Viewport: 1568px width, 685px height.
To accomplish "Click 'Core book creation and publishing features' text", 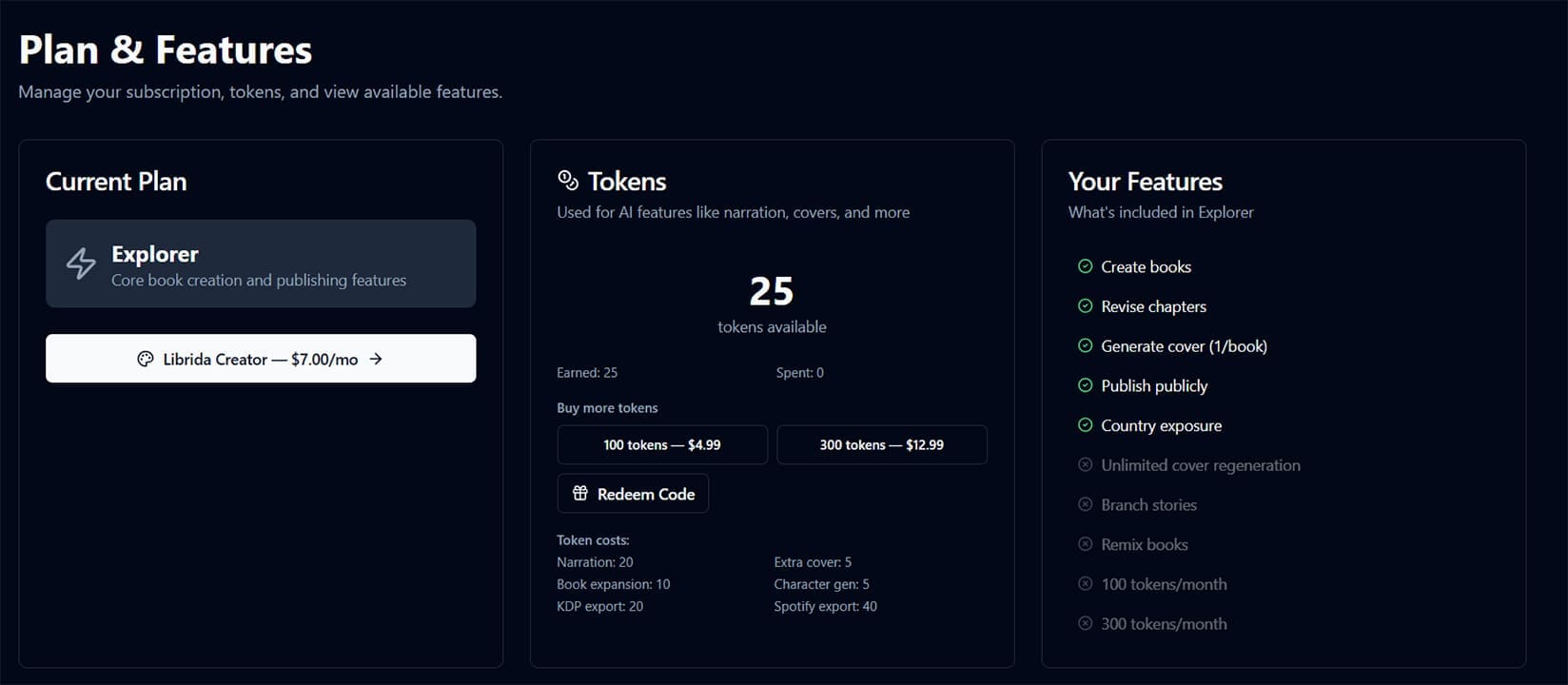I will pos(259,280).
